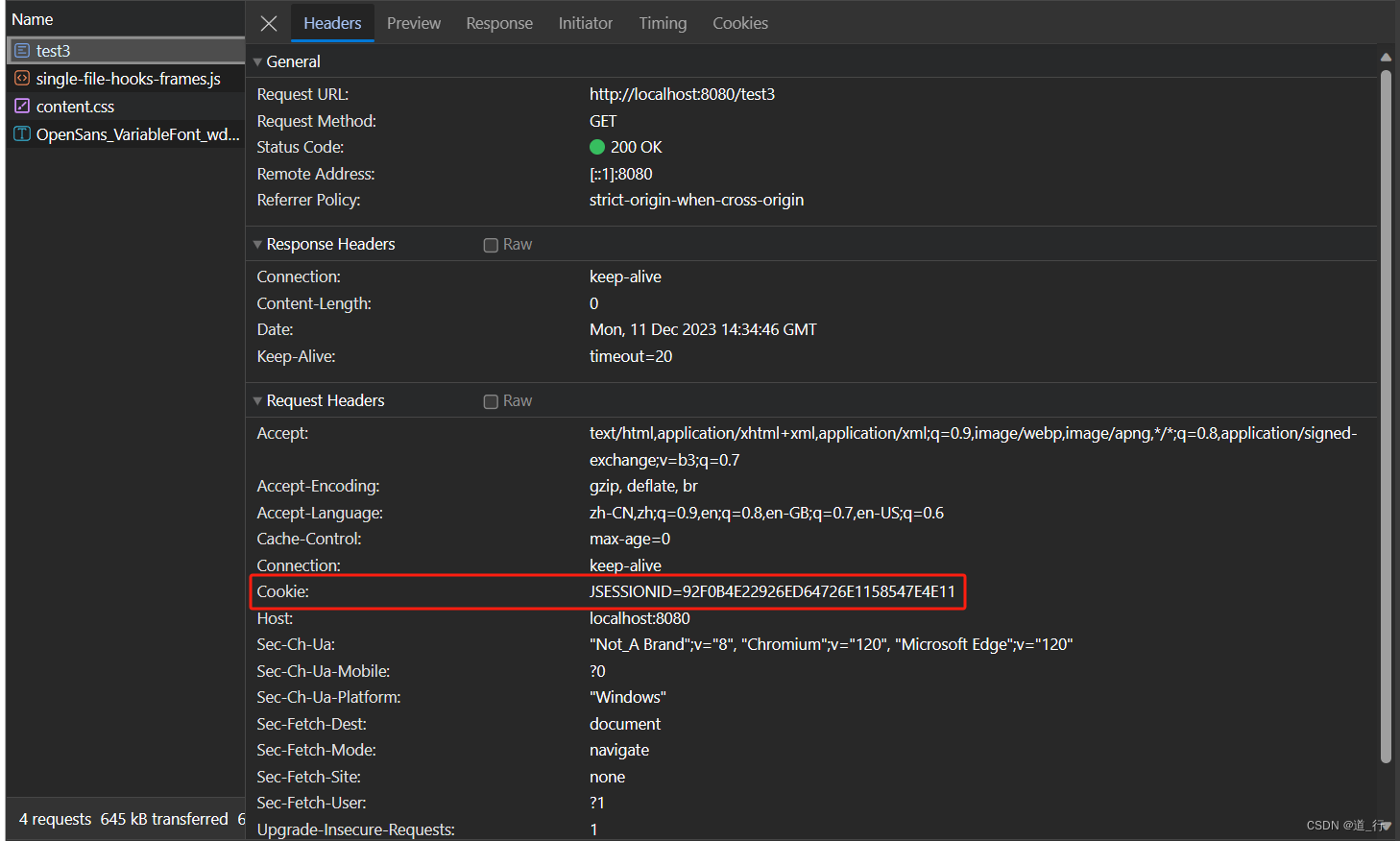The height and width of the screenshot is (841, 1400).
Task: Switch to the Headers tab
Action: 332,23
